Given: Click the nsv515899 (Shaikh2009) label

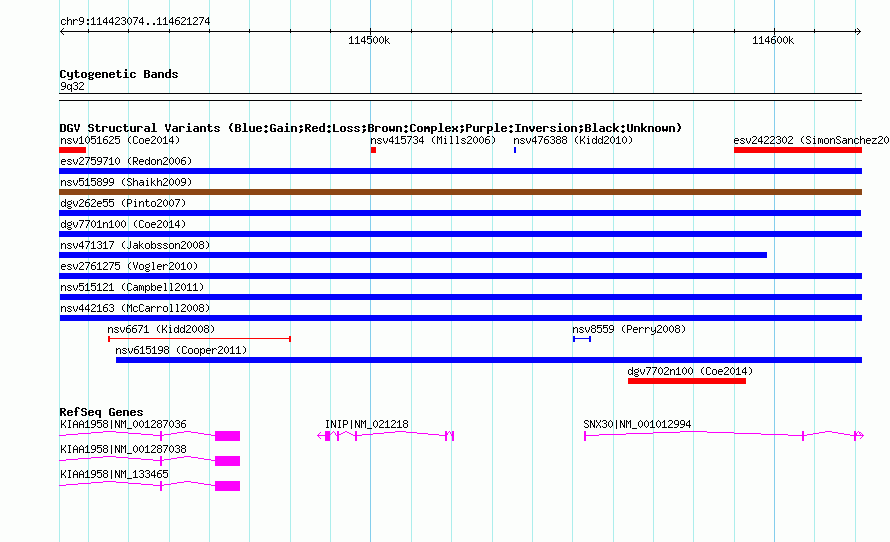Looking at the screenshot, I should pos(126,182).
